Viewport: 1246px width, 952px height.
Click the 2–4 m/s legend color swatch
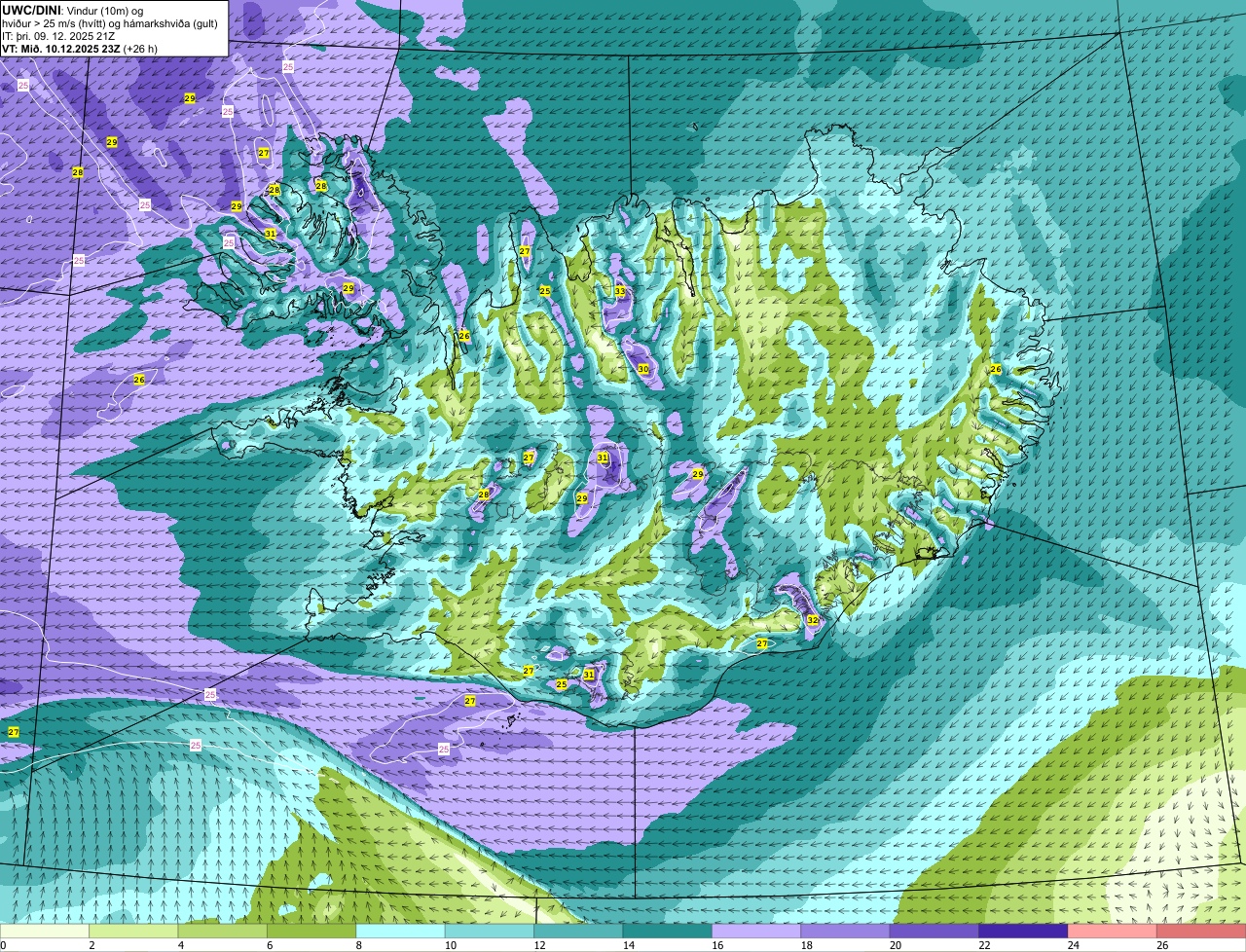coord(133,932)
